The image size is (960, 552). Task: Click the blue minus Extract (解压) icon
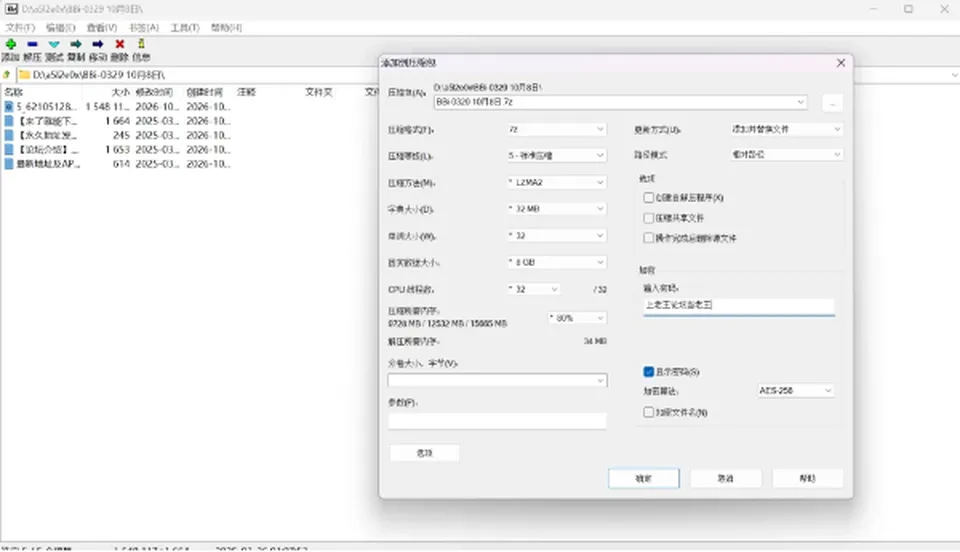coord(32,44)
